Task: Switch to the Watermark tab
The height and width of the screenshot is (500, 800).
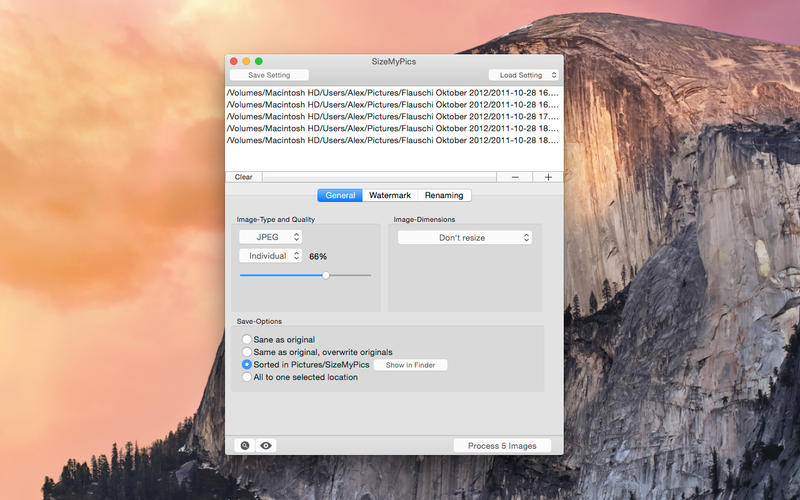Action: 390,195
